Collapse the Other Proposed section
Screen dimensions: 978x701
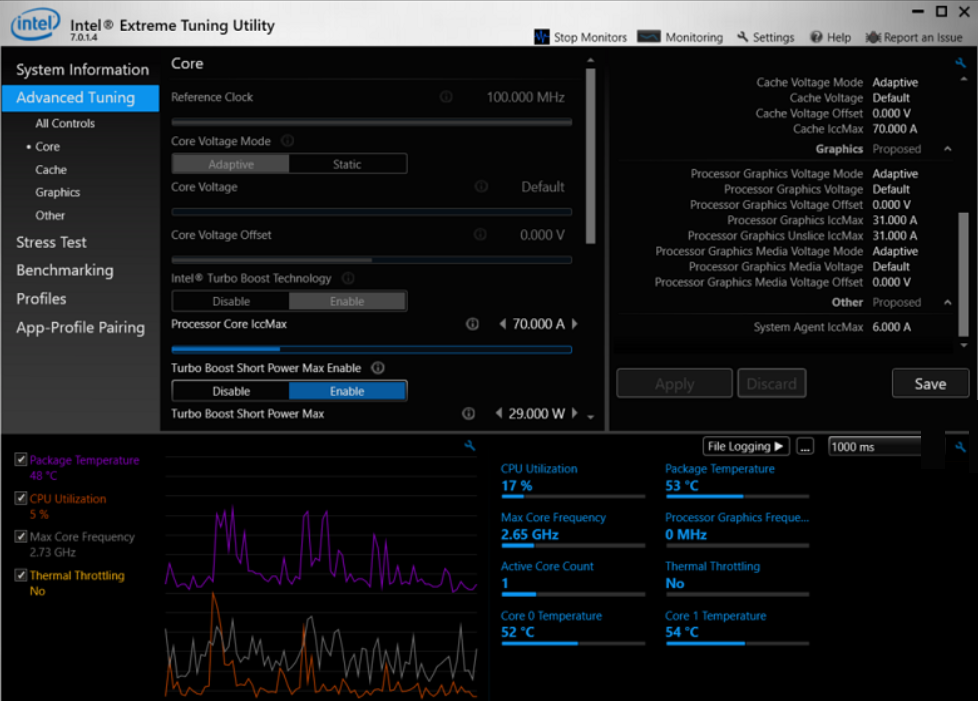tap(947, 302)
